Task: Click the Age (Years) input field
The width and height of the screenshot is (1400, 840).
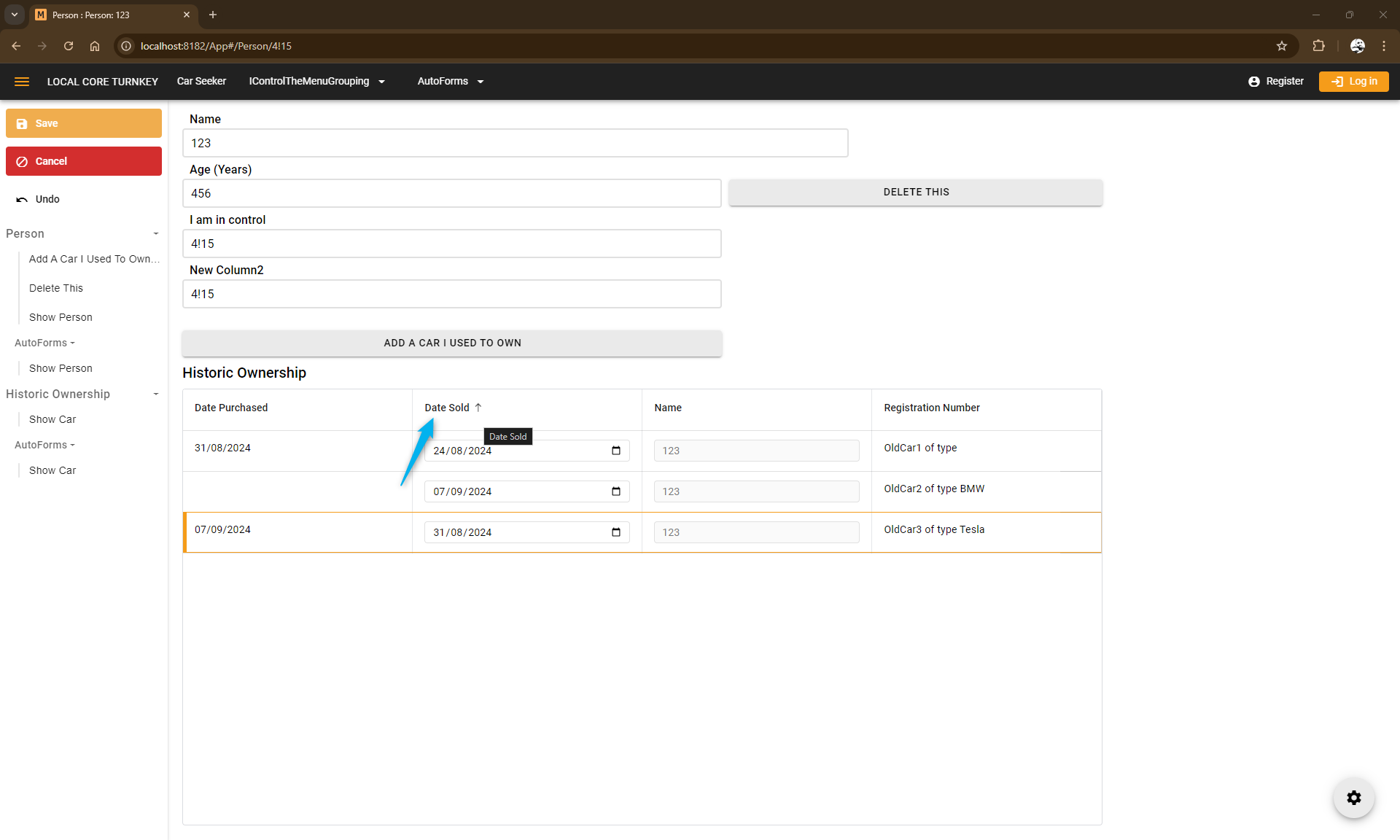Action: click(451, 194)
